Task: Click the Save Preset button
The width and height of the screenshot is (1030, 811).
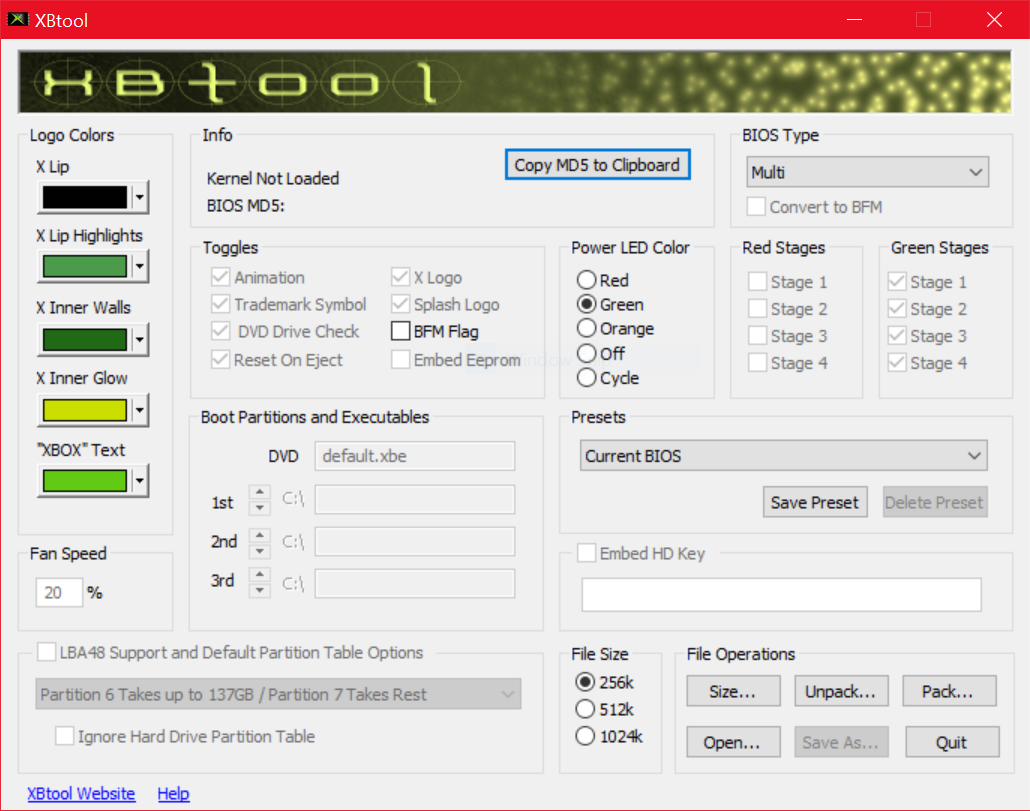Action: tap(815, 502)
